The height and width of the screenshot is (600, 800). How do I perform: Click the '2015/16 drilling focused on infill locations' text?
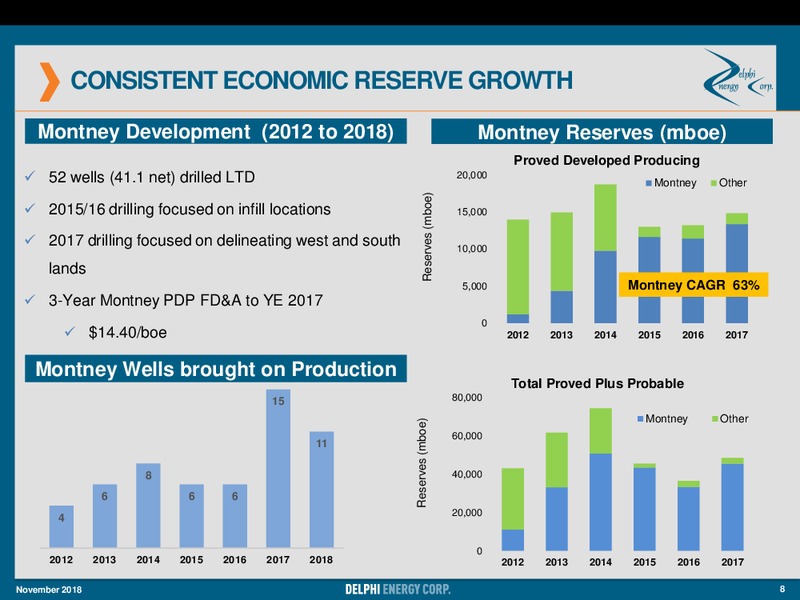tap(189, 209)
